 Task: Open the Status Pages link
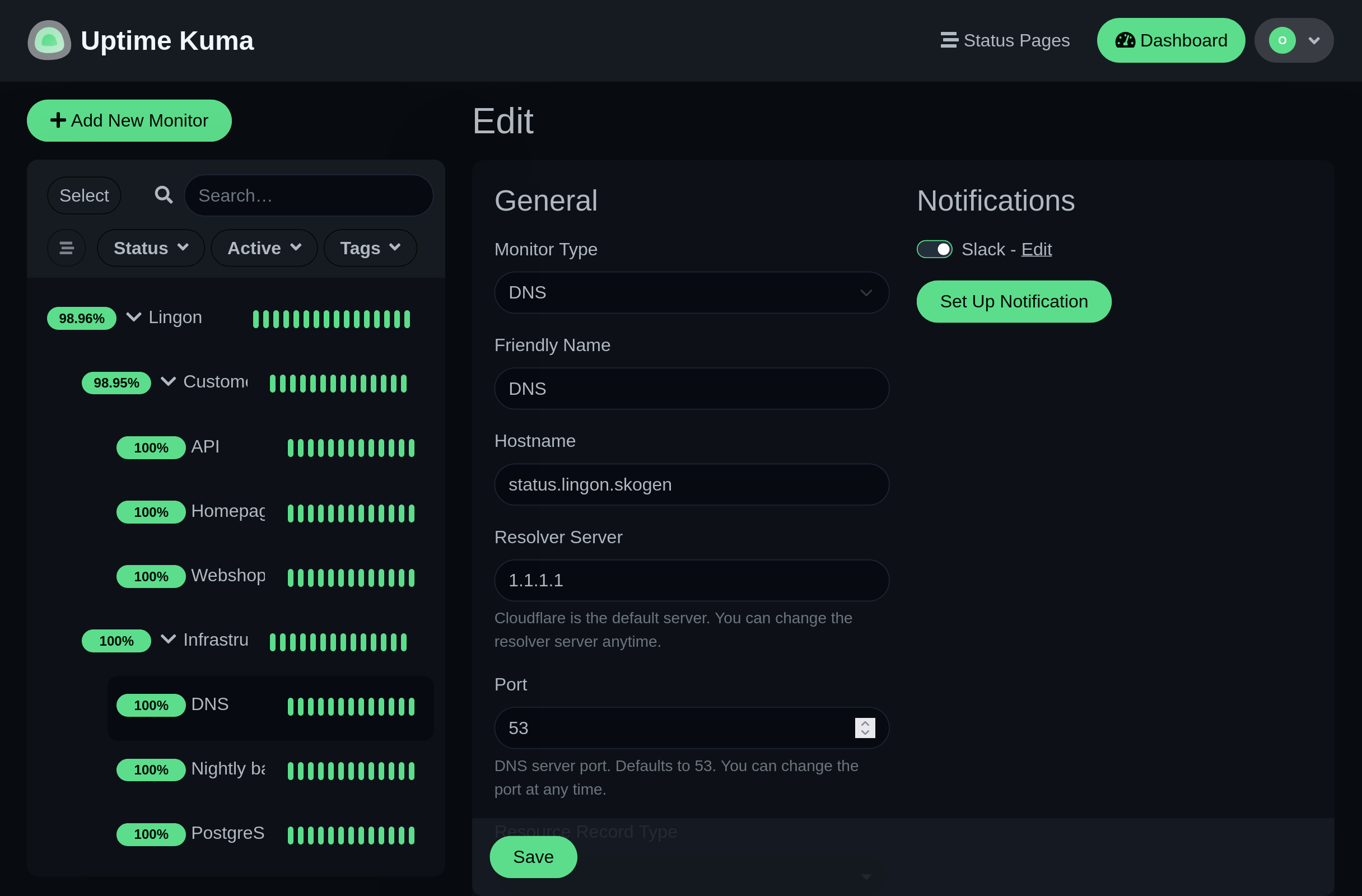(x=1005, y=41)
